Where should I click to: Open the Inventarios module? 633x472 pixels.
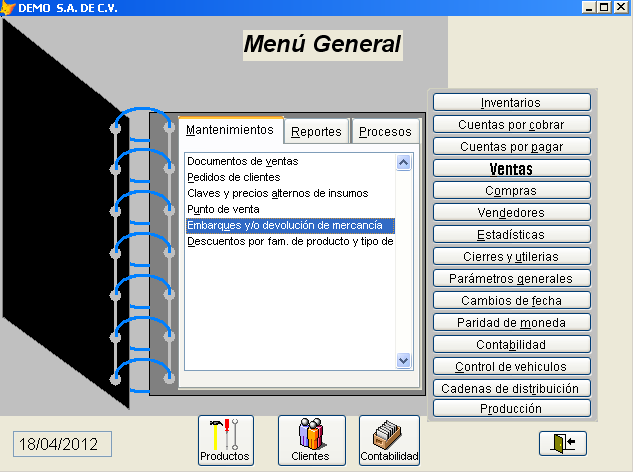(x=512, y=102)
